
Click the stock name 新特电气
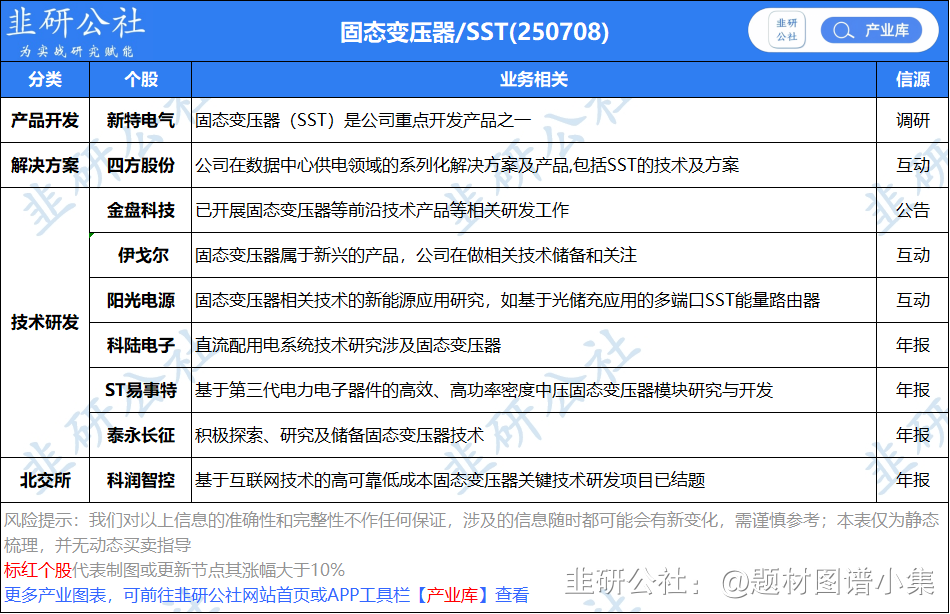[x=141, y=120]
